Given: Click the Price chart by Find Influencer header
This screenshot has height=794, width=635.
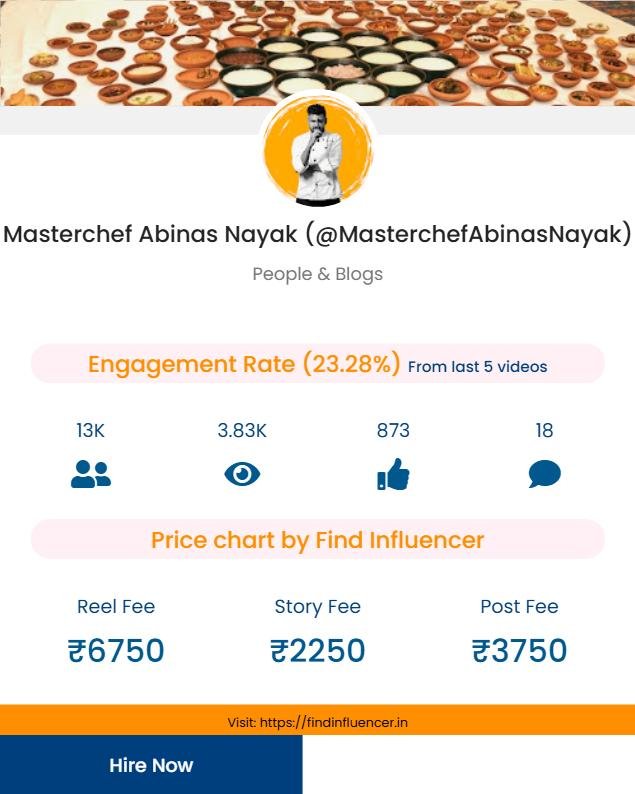Looking at the screenshot, I should [318, 540].
